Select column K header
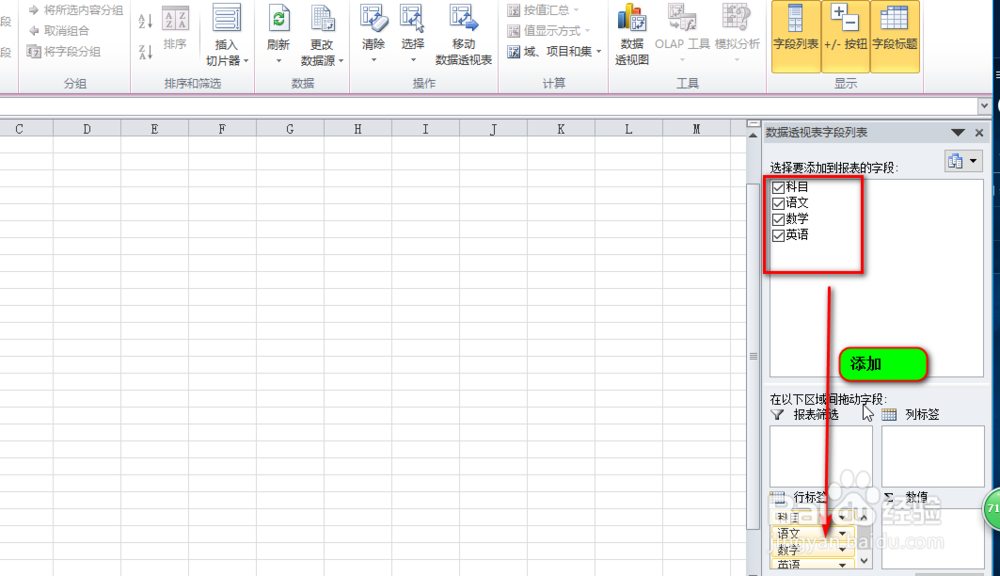This screenshot has height=576, width=1000. (x=561, y=129)
